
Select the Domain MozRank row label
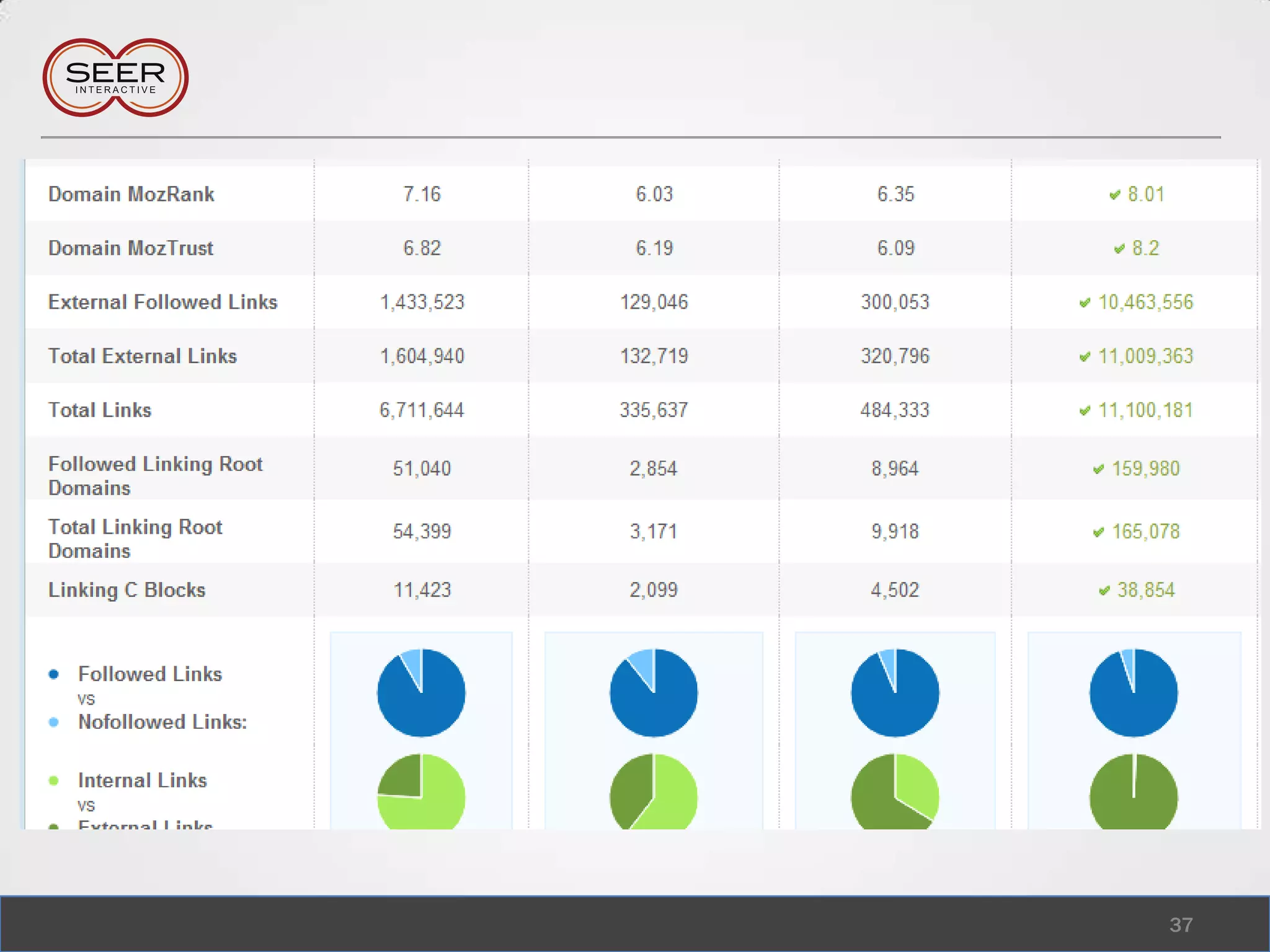(131, 194)
